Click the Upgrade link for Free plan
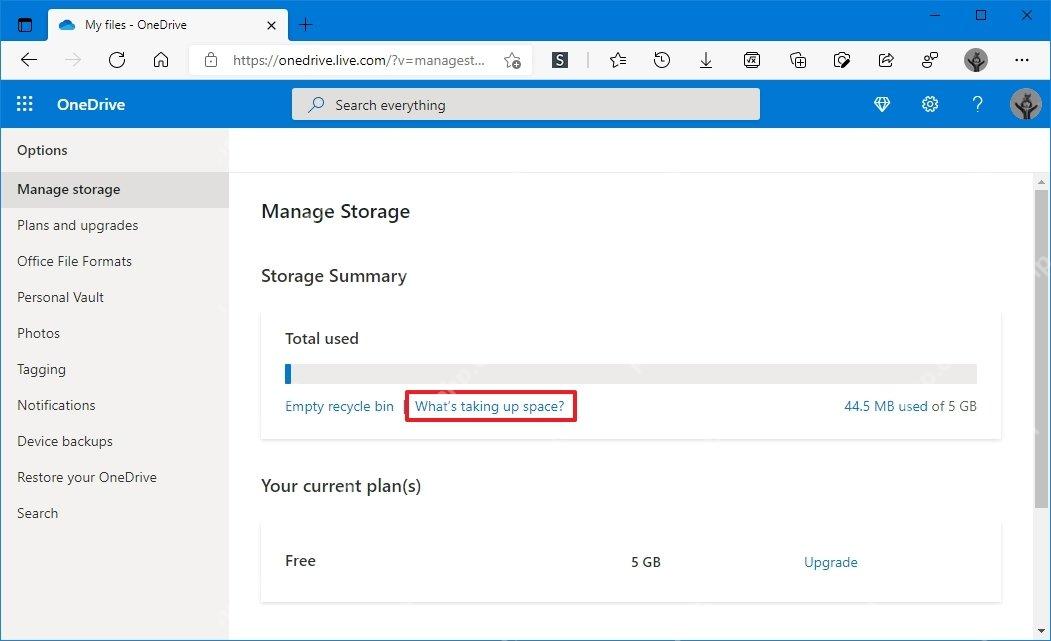 click(x=830, y=563)
